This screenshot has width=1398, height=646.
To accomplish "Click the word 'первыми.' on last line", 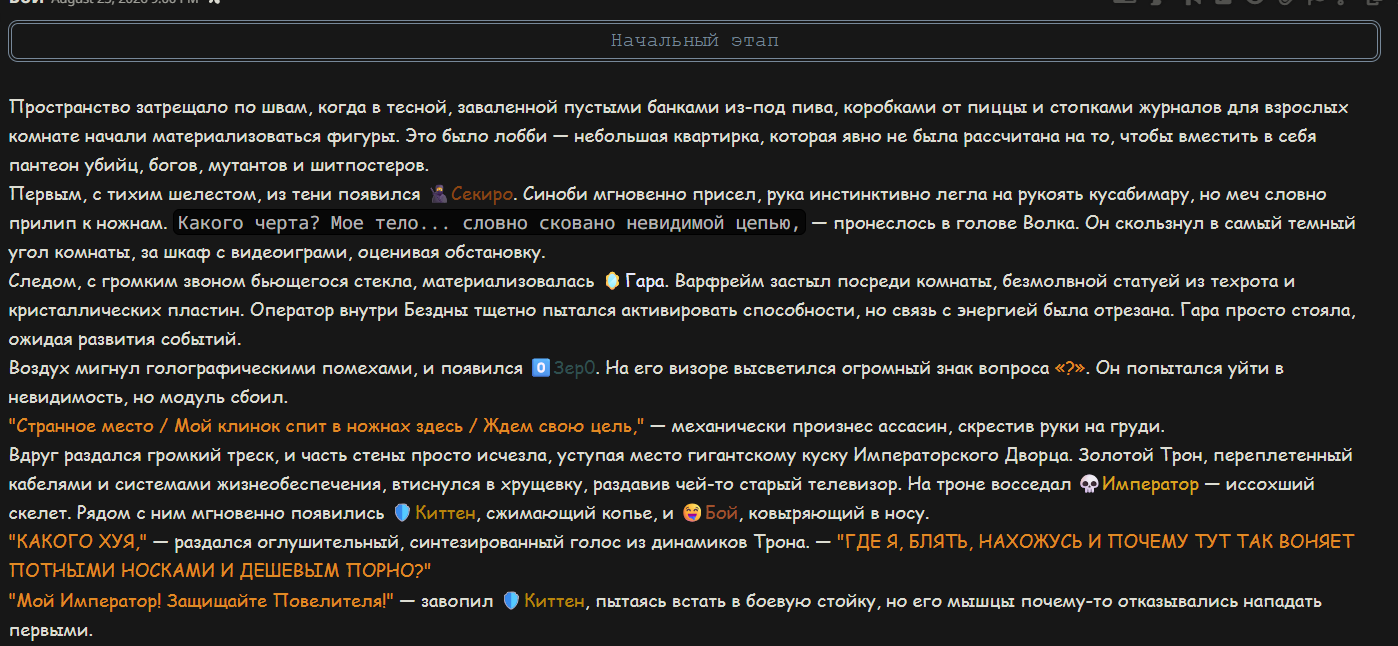I will (50, 630).
